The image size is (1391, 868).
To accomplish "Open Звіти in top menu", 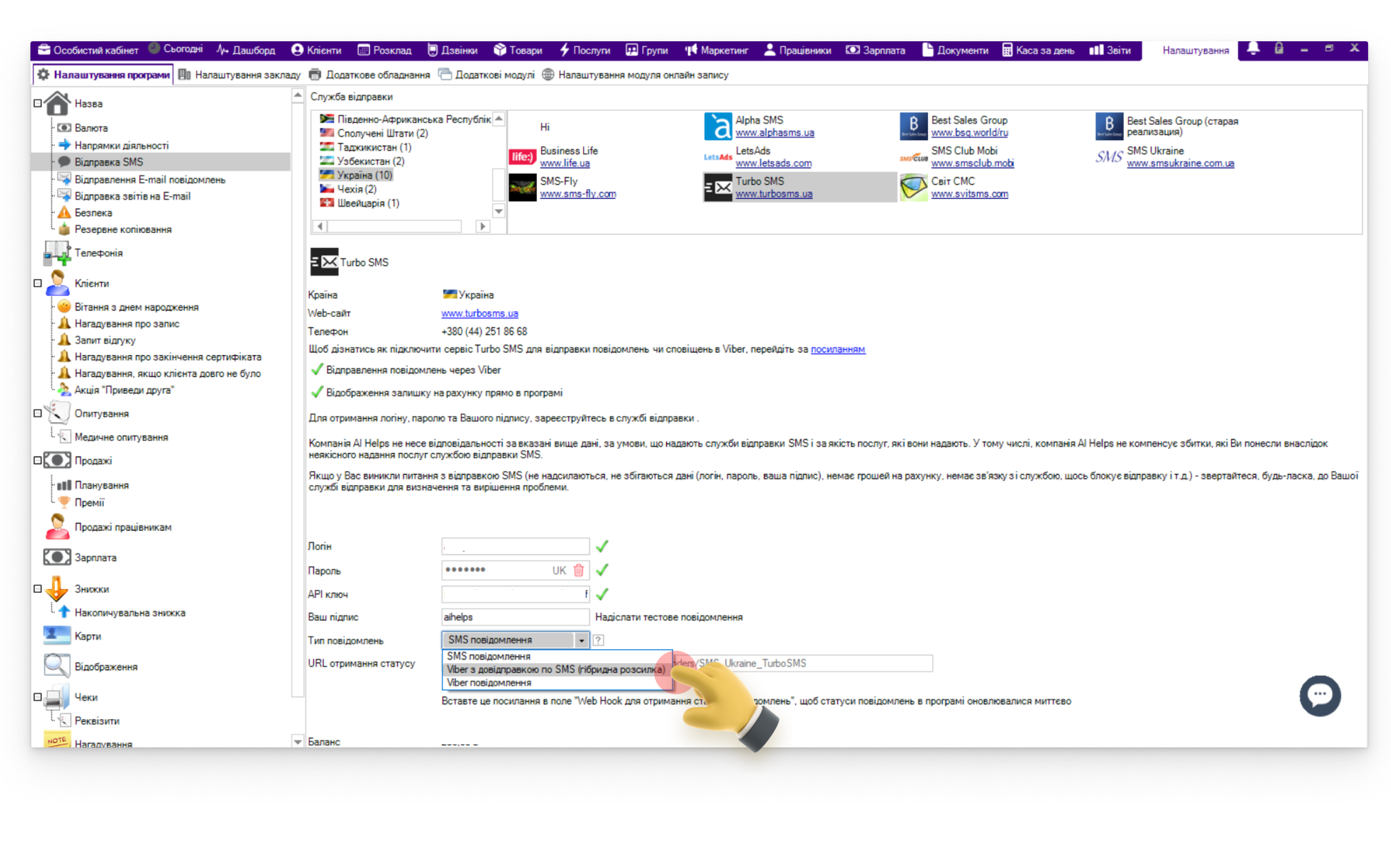I will pyautogui.click(x=1110, y=50).
